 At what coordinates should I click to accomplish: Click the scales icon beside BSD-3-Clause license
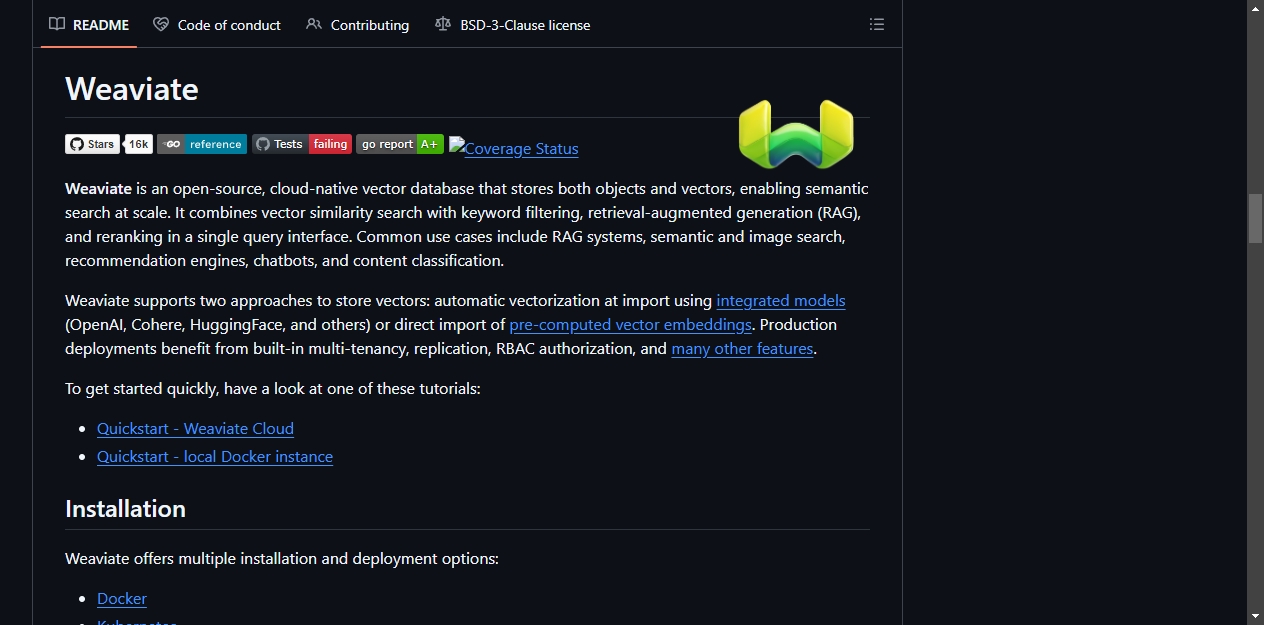(x=443, y=24)
